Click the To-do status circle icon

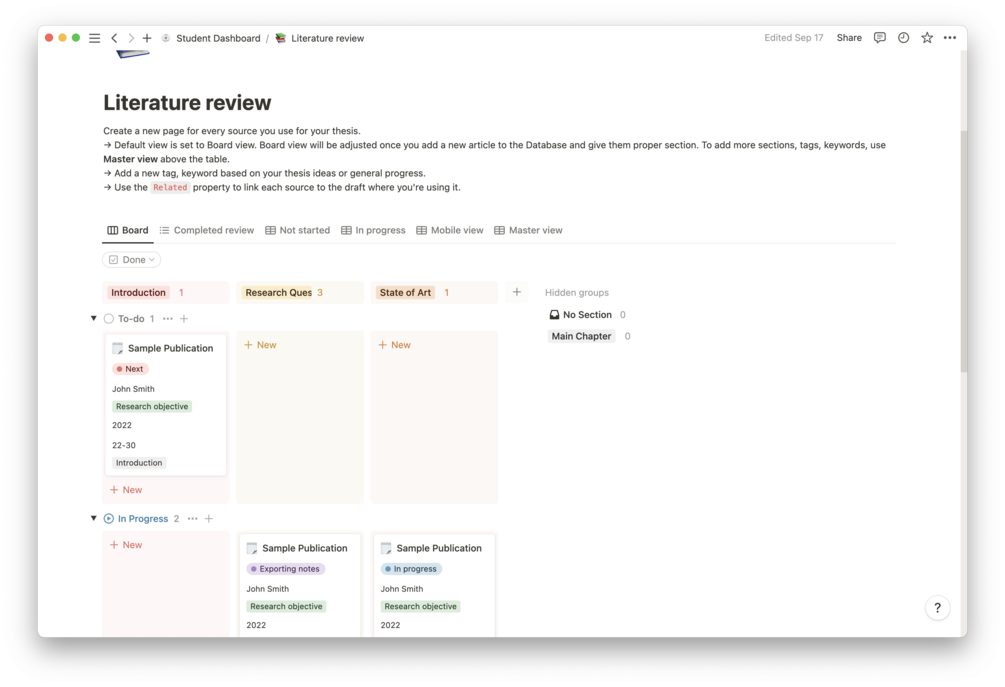click(109, 319)
